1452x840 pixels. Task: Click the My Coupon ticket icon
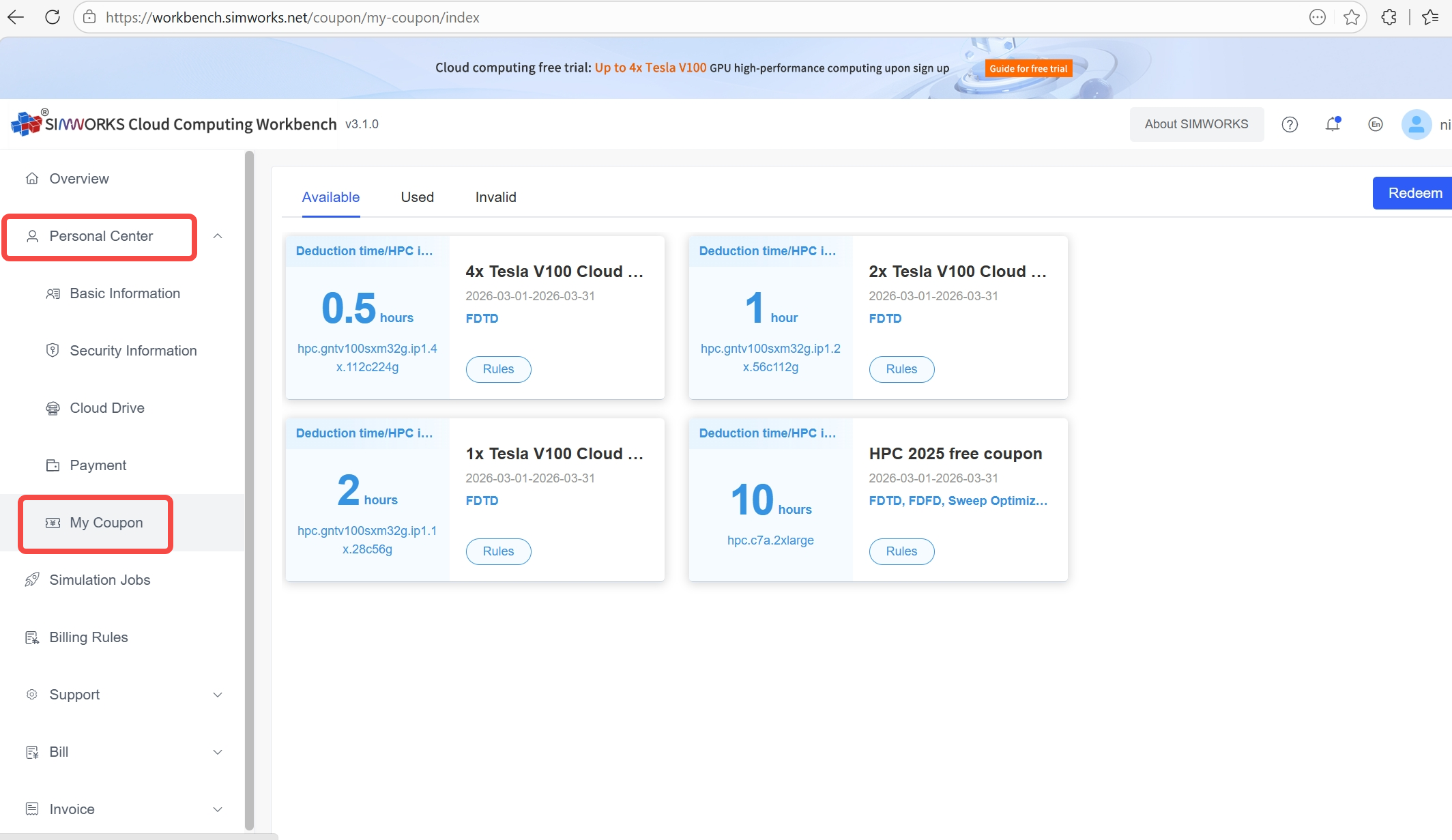53,523
